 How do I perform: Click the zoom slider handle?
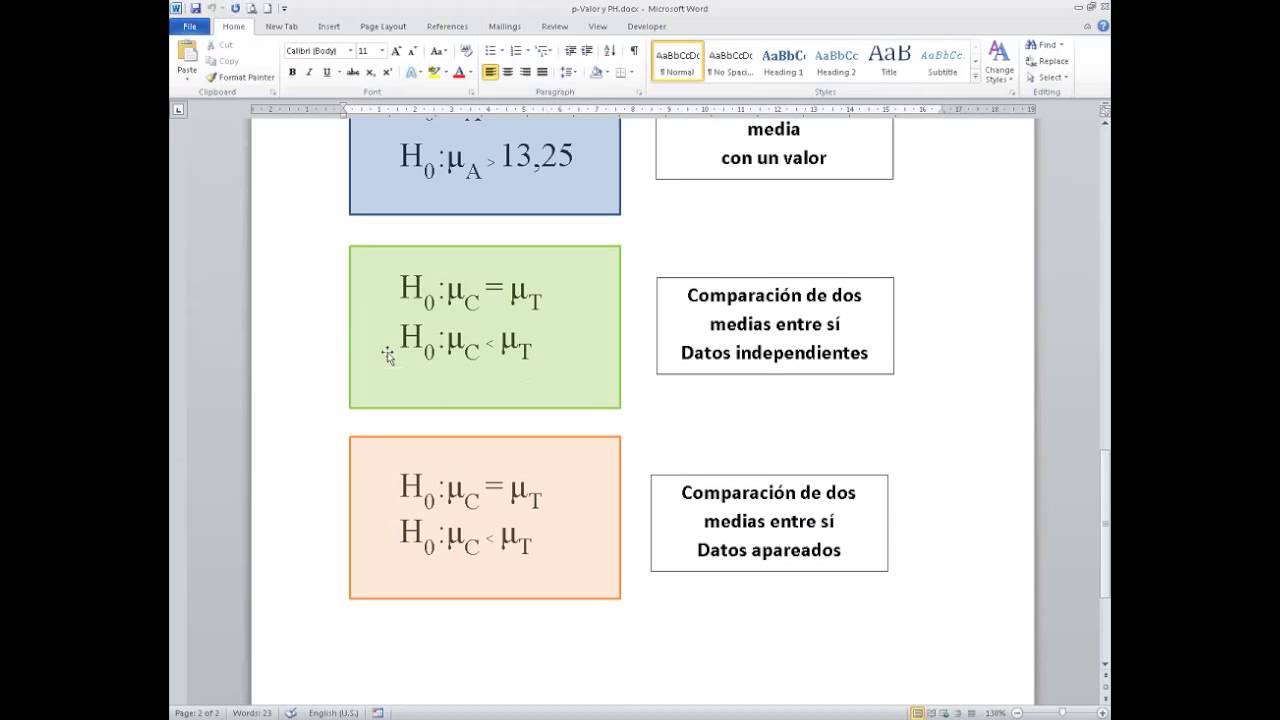[1061, 713]
